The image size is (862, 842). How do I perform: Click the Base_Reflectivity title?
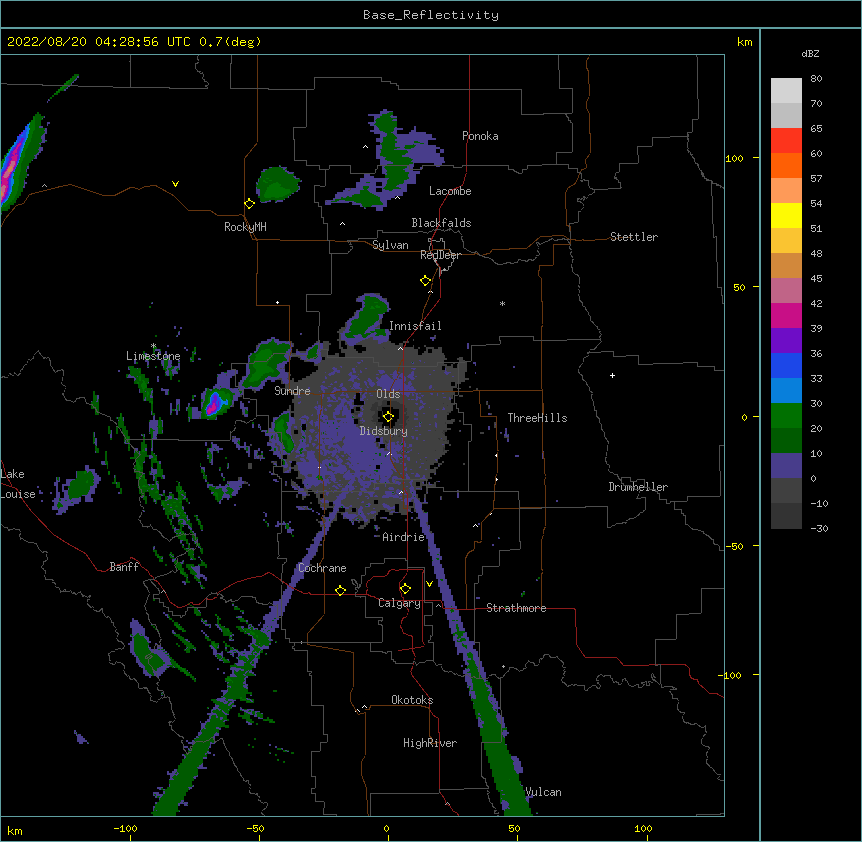tap(431, 15)
